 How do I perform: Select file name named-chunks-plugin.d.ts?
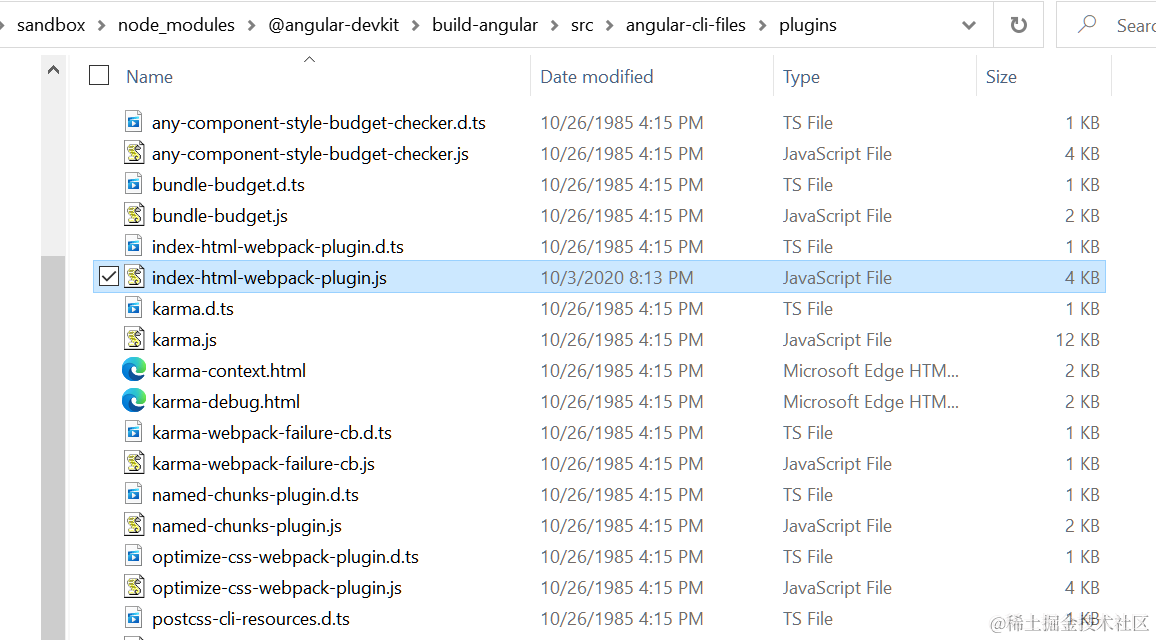tap(255, 494)
